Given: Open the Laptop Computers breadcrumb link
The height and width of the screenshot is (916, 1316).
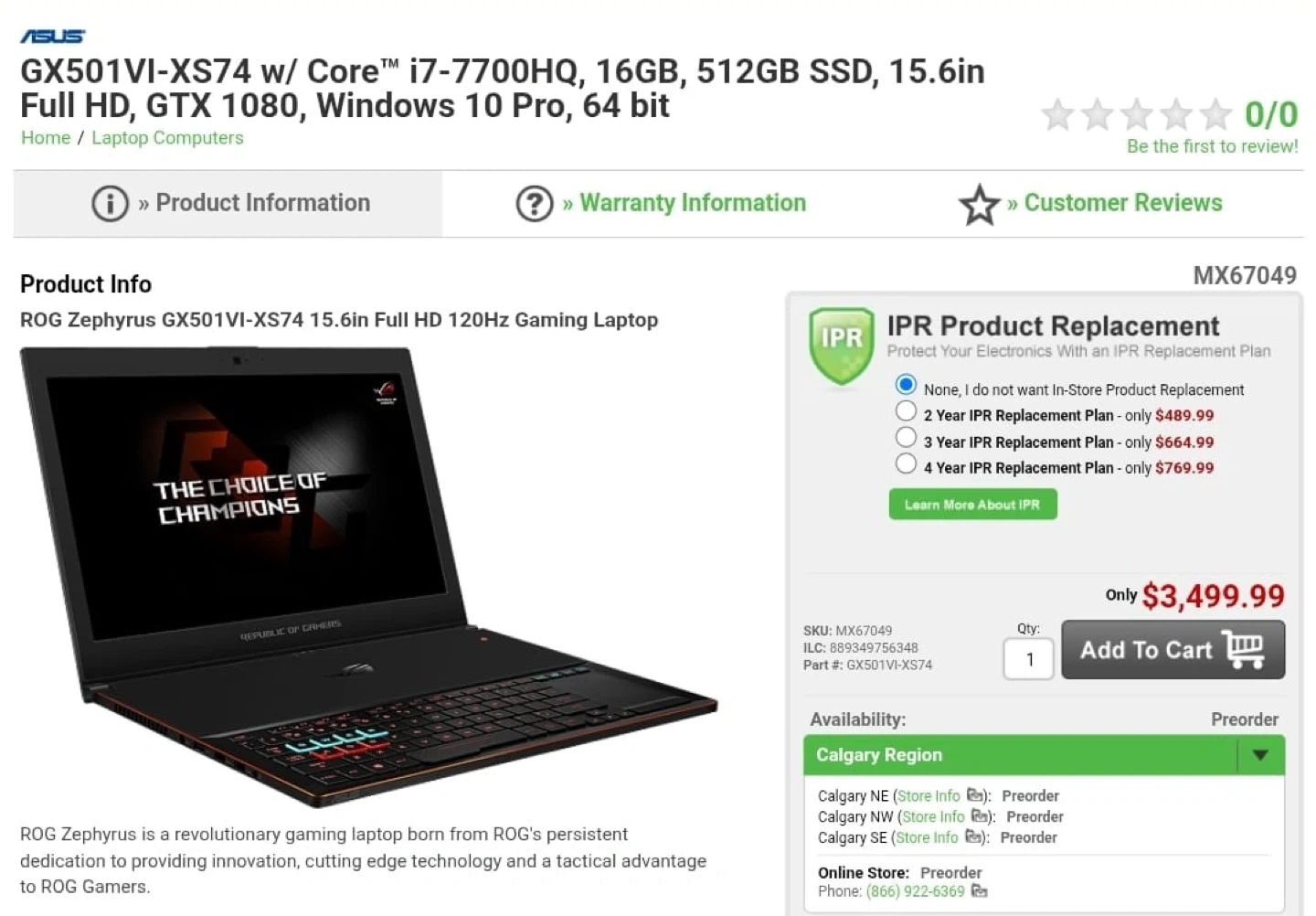Looking at the screenshot, I should (167, 138).
